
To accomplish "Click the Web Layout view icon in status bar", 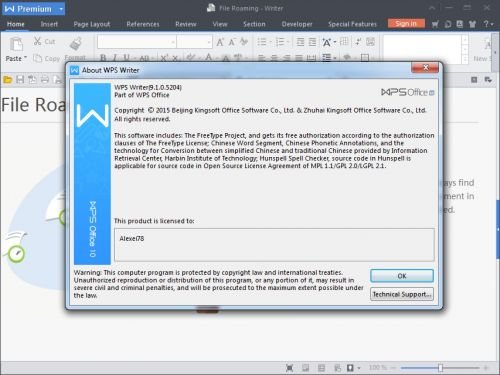I will [337, 368].
